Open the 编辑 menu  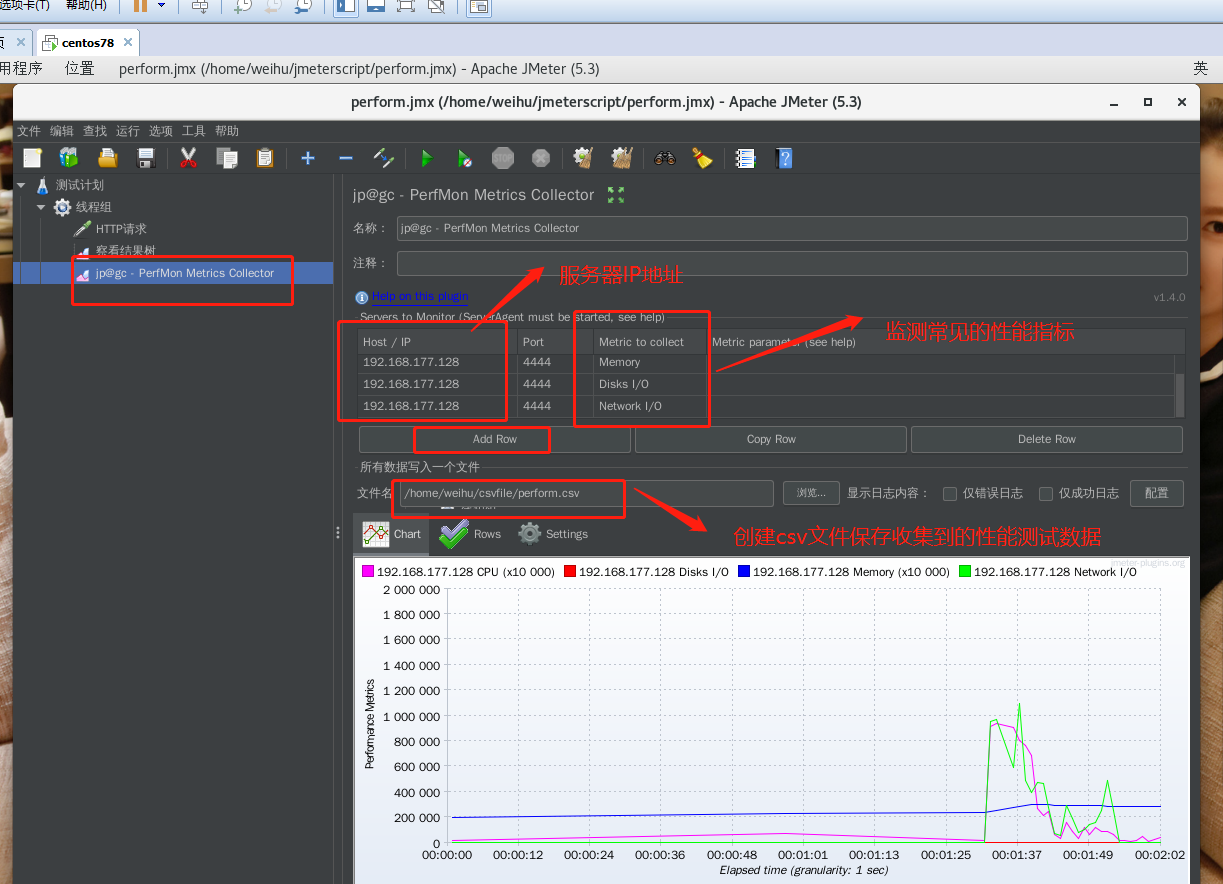(x=62, y=131)
